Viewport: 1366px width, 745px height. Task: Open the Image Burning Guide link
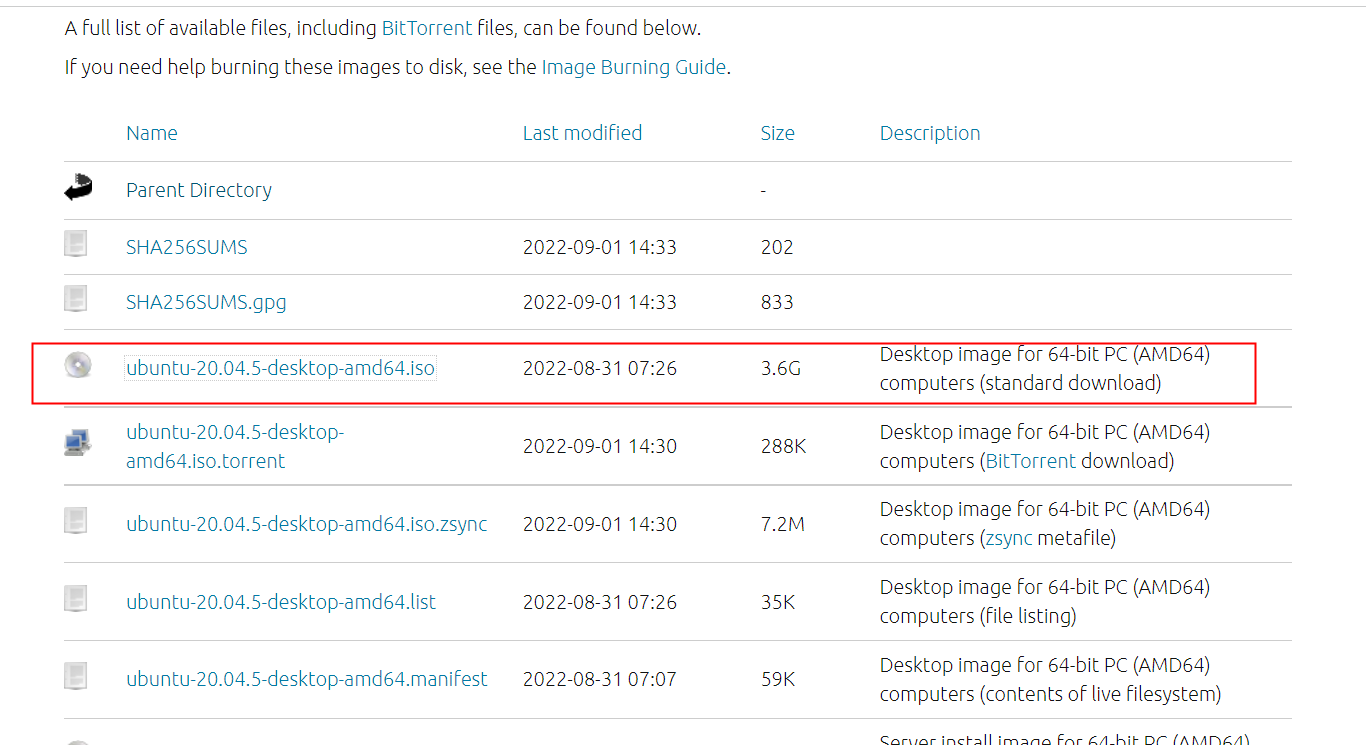coord(634,68)
